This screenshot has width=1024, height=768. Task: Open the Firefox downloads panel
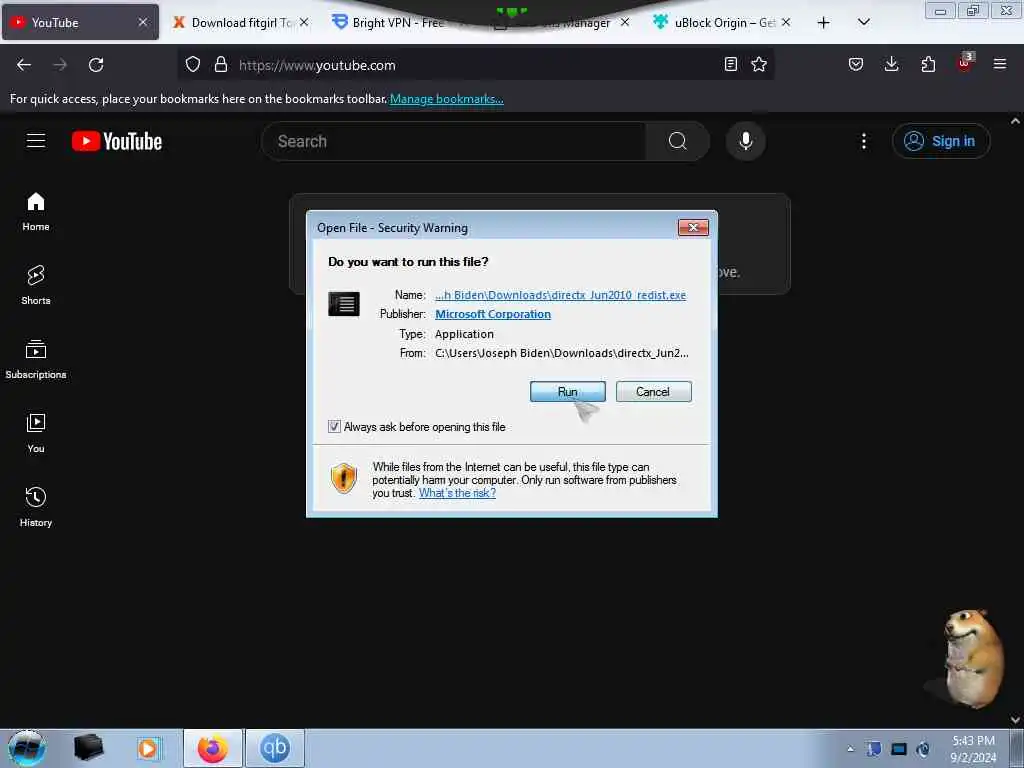pos(891,64)
